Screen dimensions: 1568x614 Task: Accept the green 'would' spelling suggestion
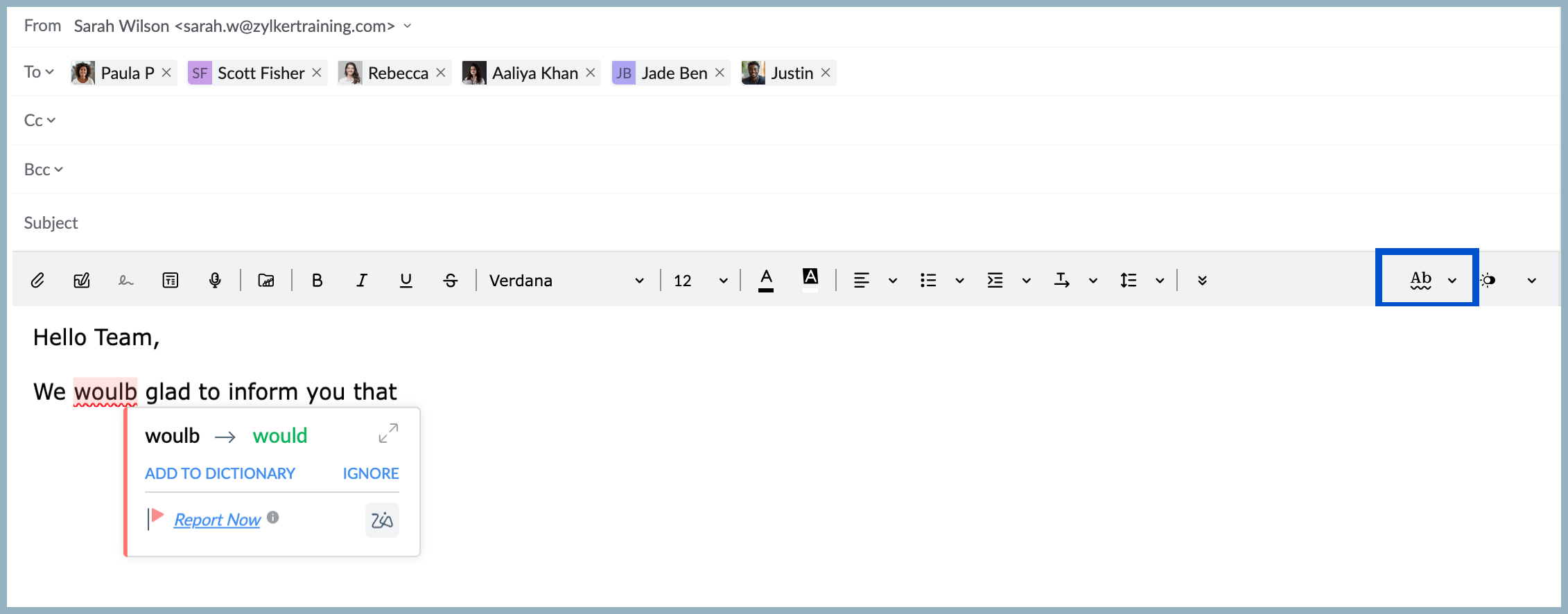(280, 436)
